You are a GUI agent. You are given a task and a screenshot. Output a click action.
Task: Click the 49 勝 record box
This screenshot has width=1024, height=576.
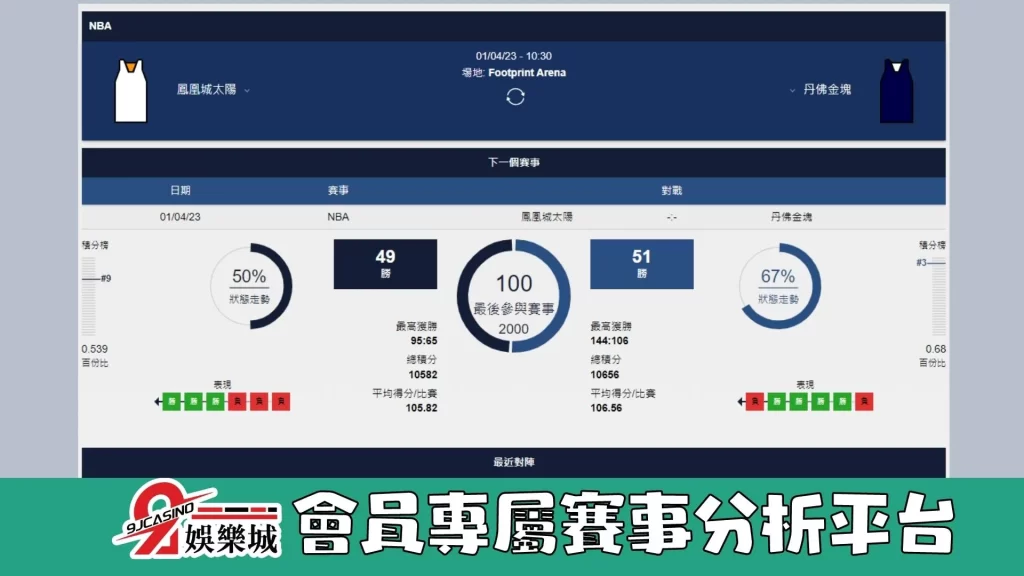click(x=385, y=261)
